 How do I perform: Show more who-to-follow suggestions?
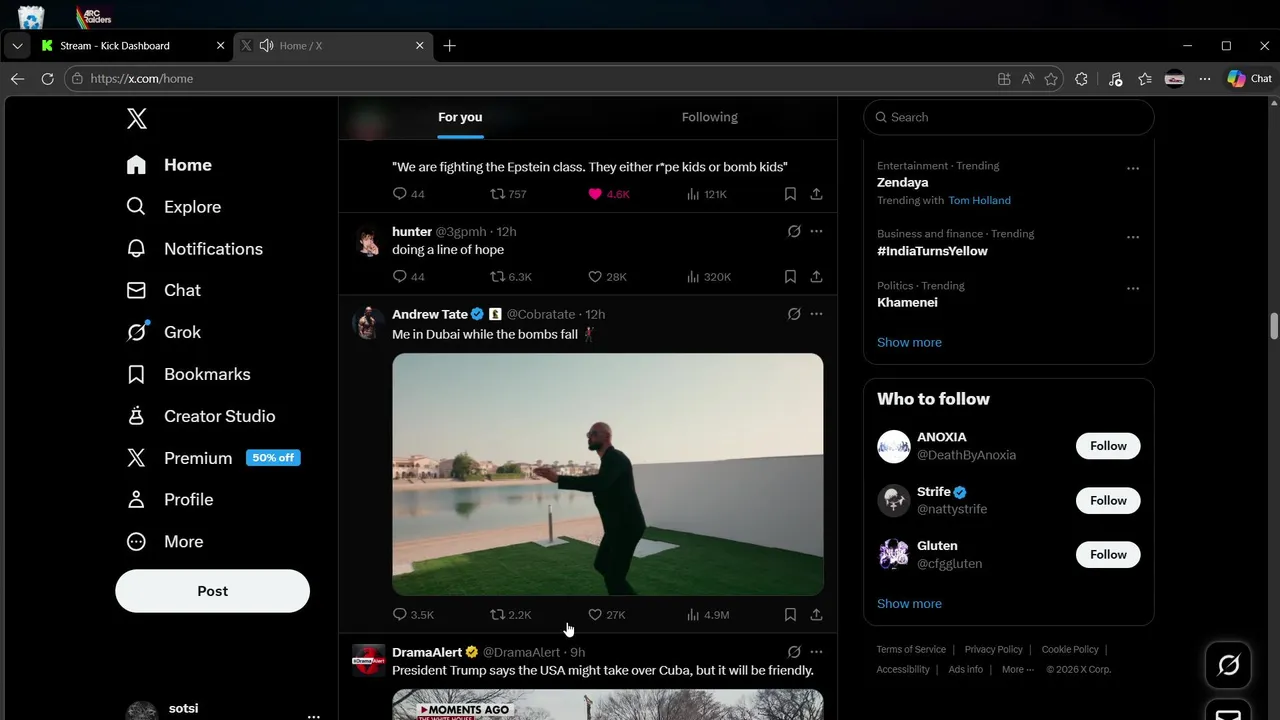(909, 603)
